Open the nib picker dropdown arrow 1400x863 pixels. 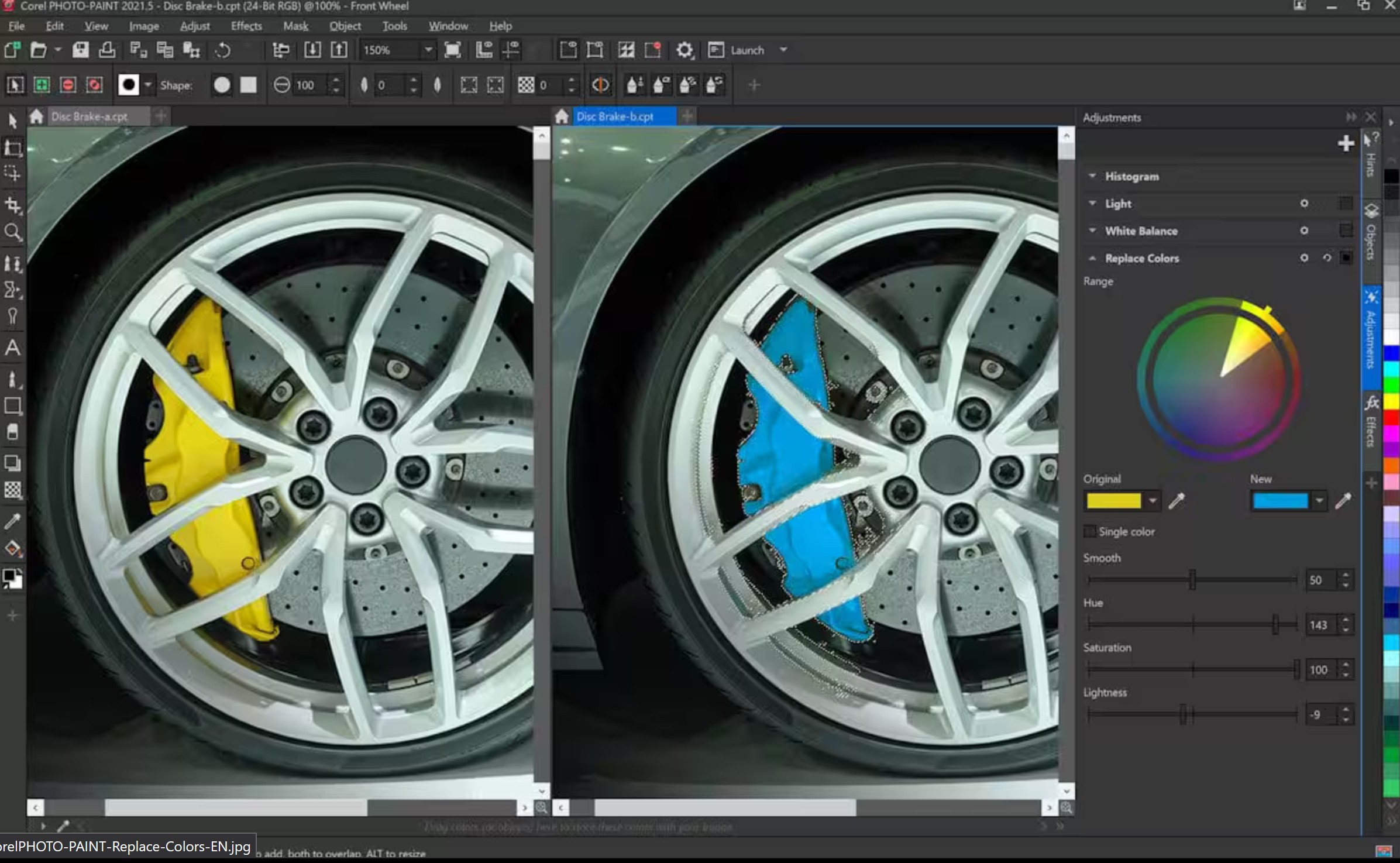148,85
